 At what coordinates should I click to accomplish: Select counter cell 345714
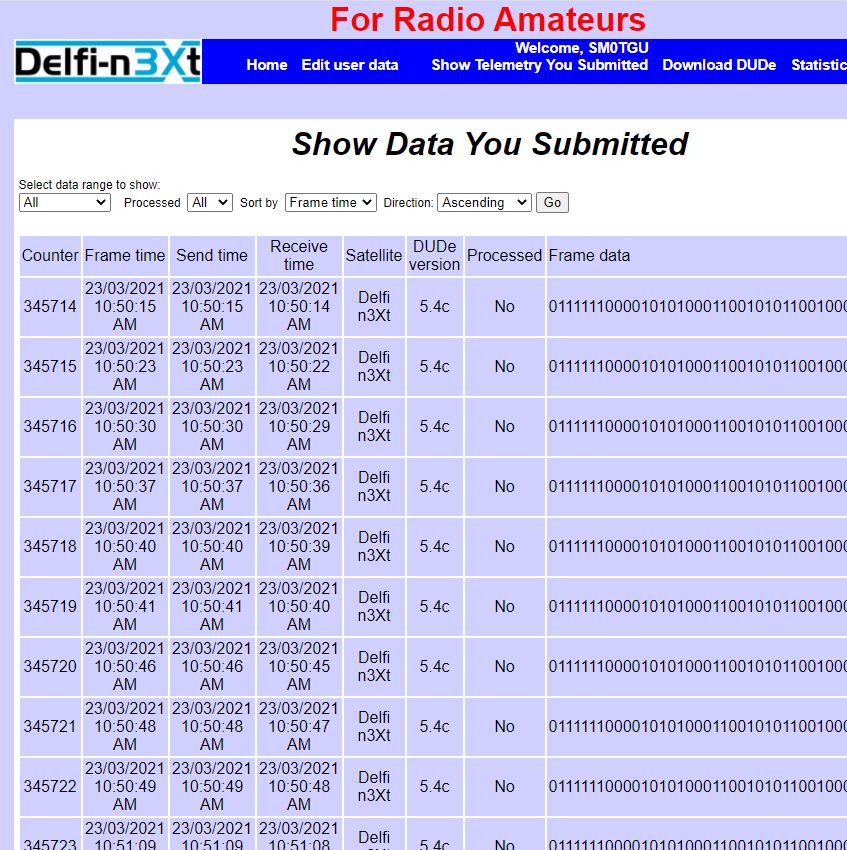click(x=50, y=307)
